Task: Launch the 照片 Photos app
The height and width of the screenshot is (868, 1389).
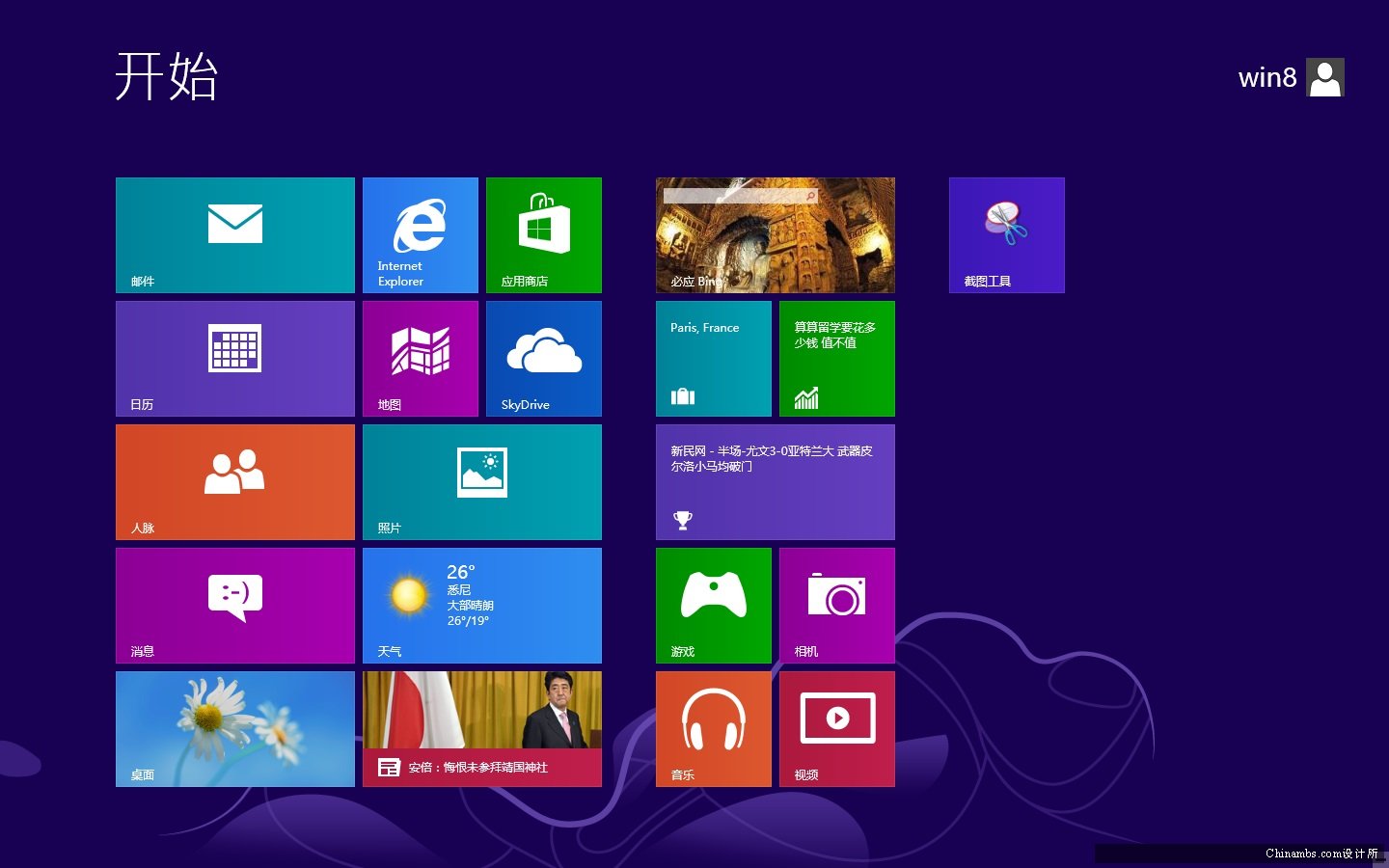Action: [482, 481]
